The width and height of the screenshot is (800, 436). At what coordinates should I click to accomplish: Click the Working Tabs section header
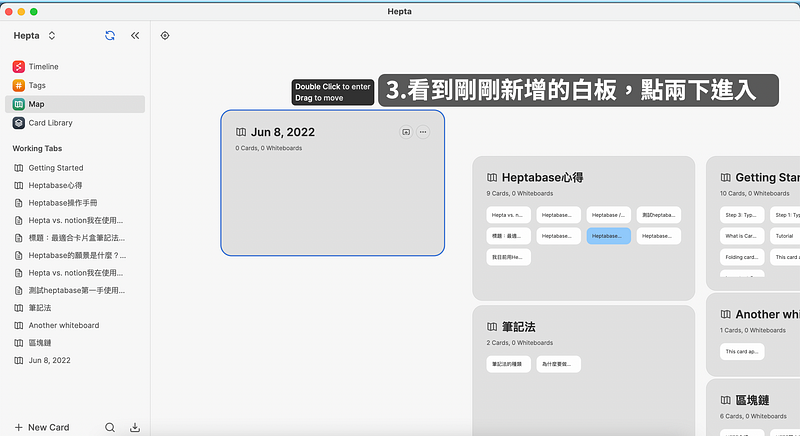[37, 148]
